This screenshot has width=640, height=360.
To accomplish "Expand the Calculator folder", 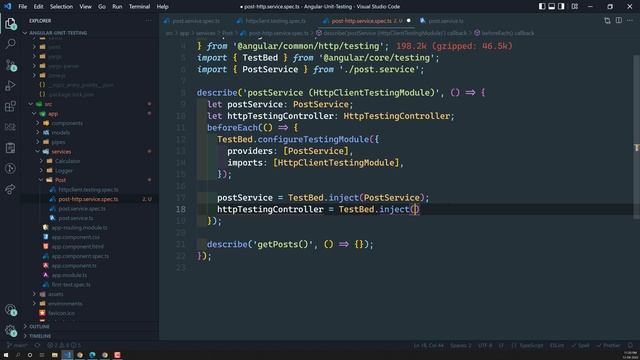I will tap(67, 161).
